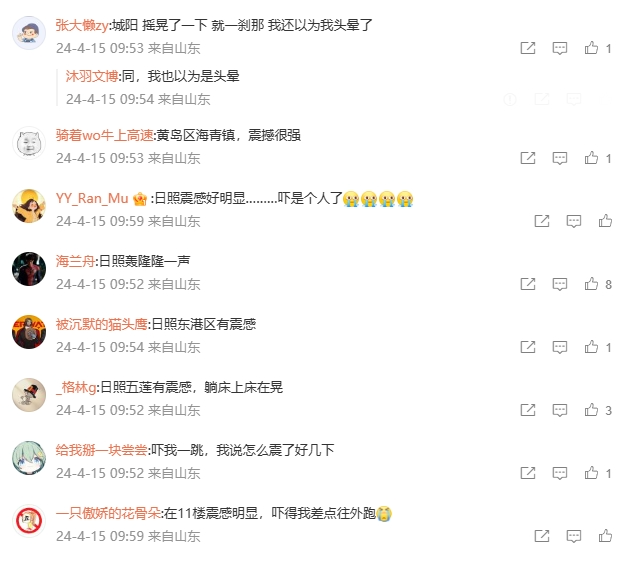
Task: Like 一只傲娇的花骨朵's comment
Action: pos(605,536)
